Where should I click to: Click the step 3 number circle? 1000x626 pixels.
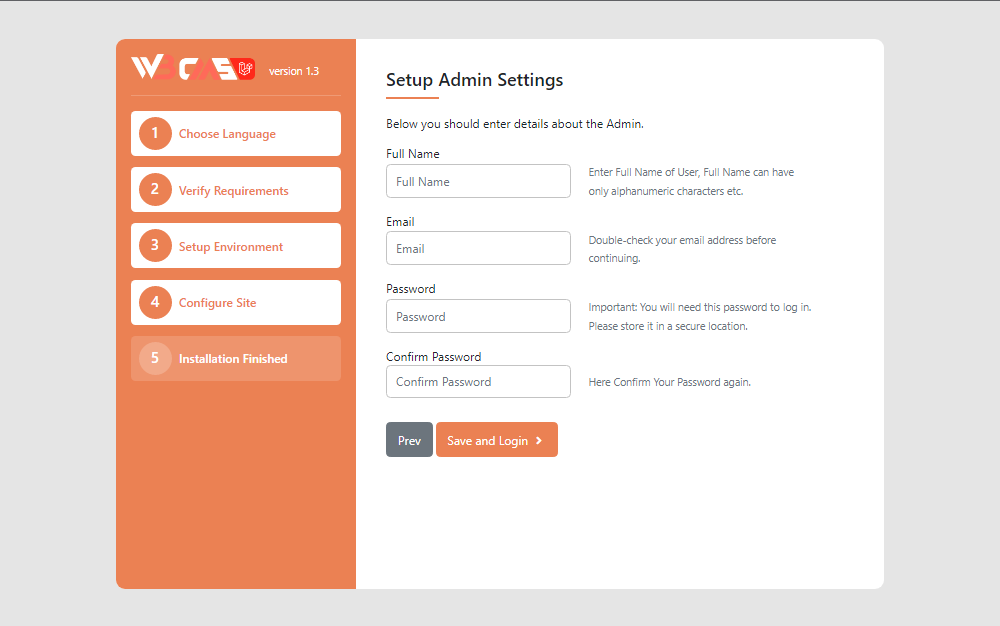pos(155,246)
